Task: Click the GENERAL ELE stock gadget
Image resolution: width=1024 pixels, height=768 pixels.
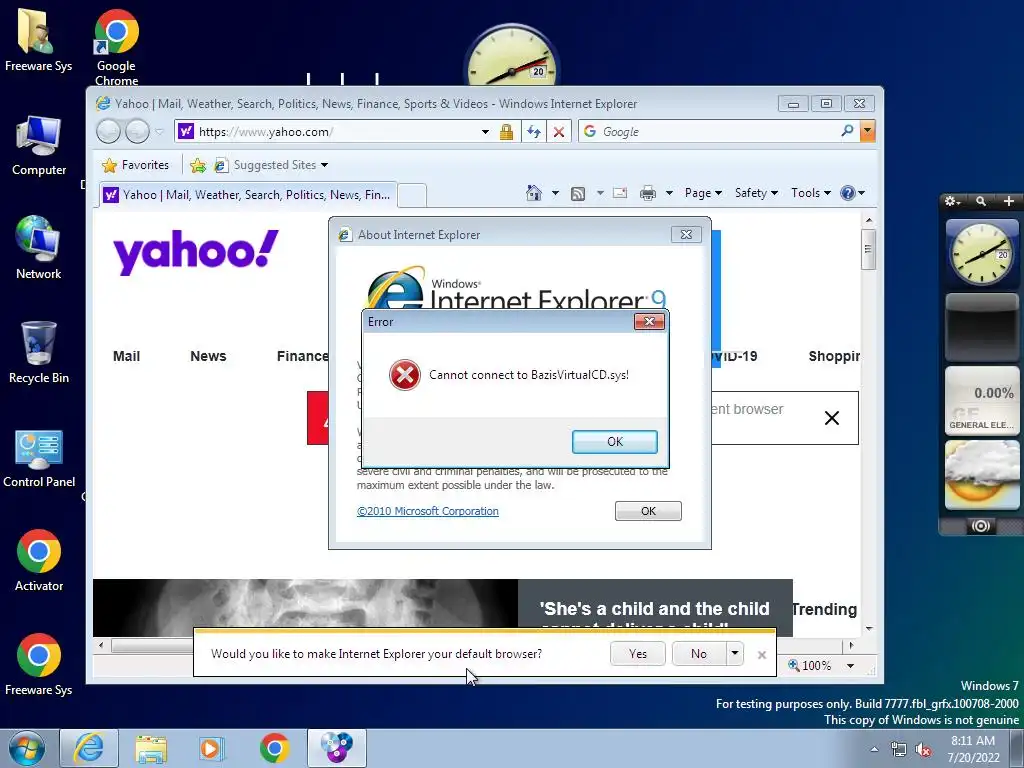Action: 982,400
